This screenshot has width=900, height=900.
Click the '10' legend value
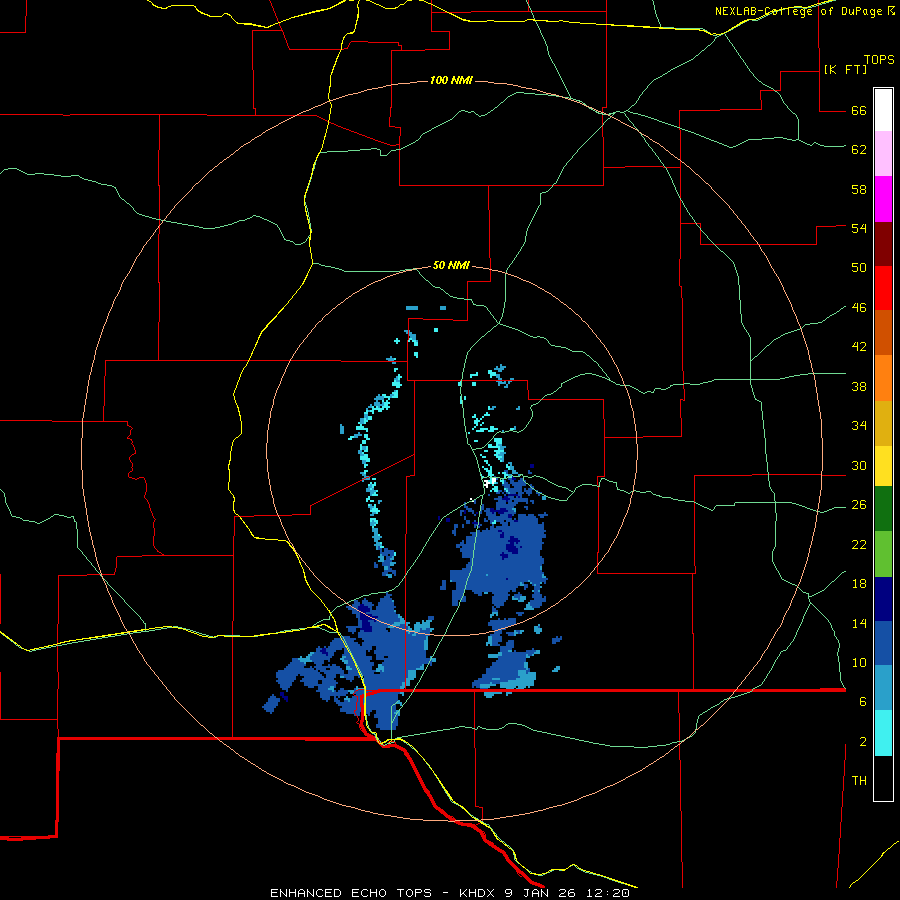859,662
